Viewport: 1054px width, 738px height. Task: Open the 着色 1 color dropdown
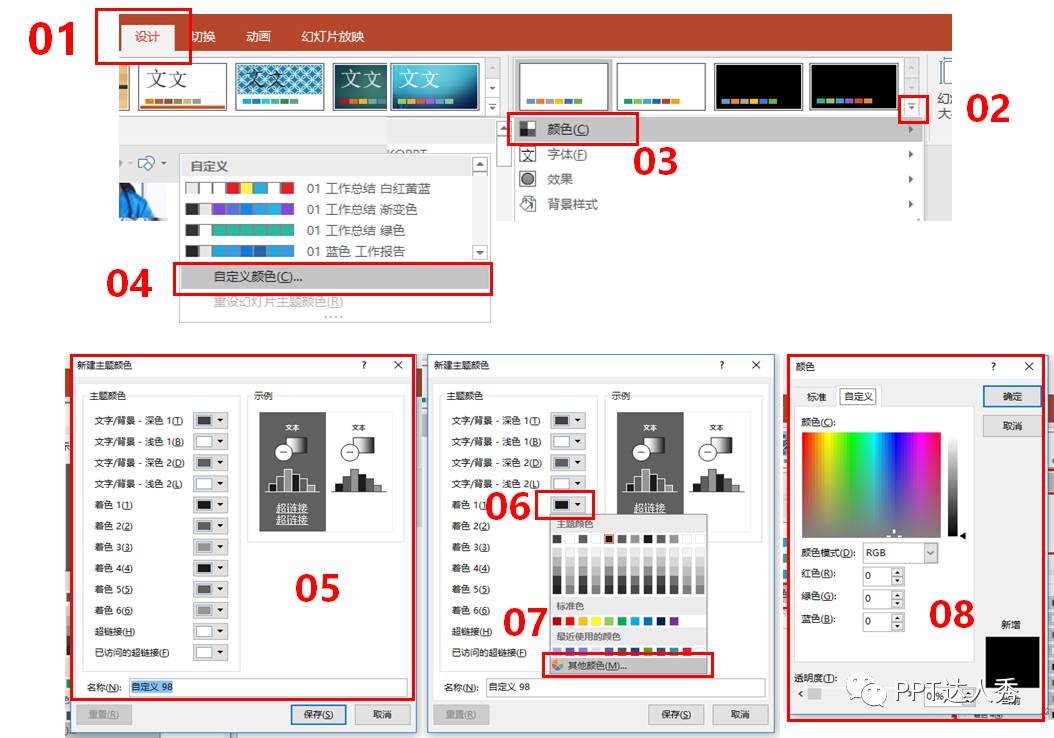pos(566,505)
